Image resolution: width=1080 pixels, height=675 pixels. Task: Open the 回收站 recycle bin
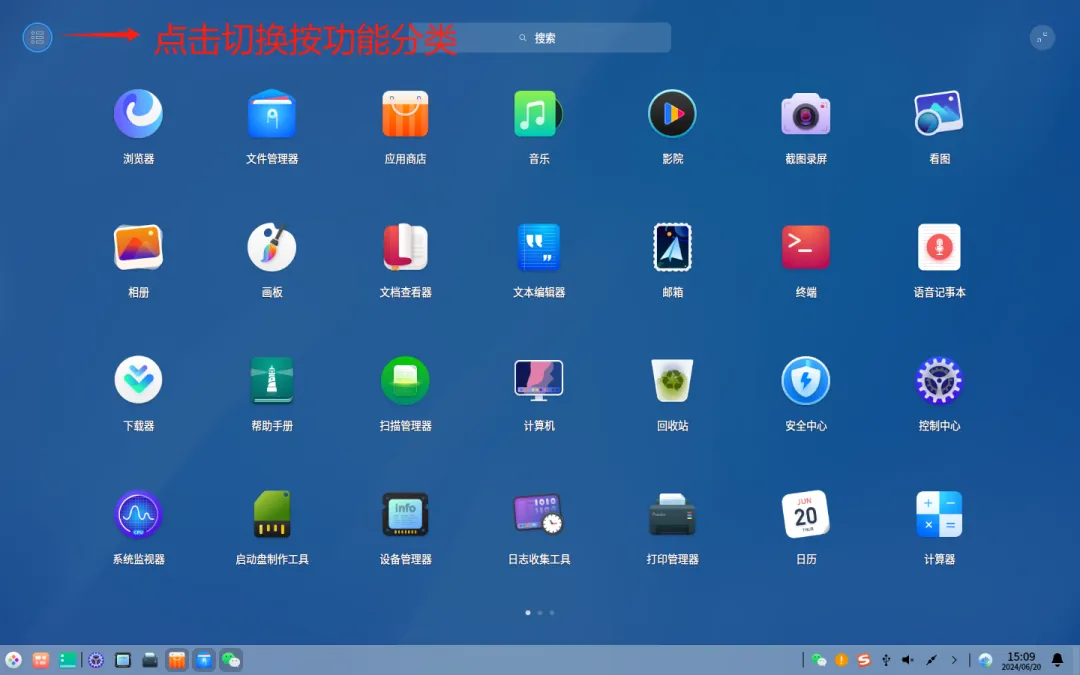(672, 380)
